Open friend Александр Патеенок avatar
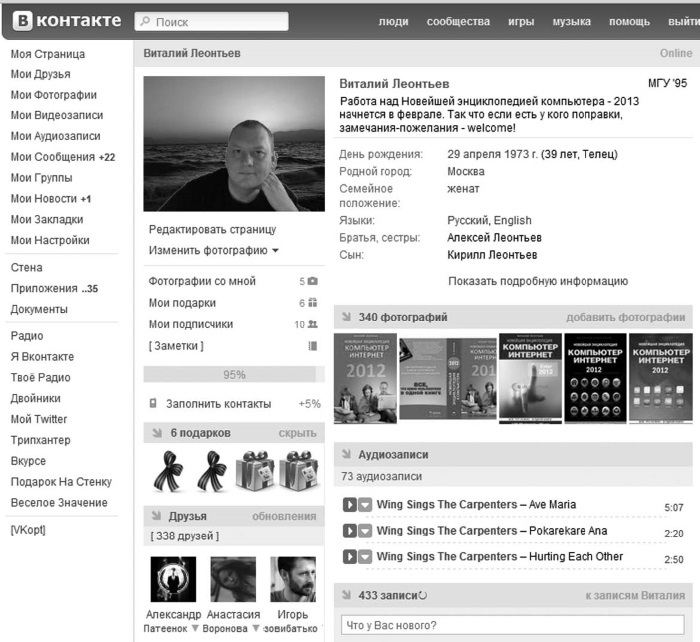The height and width of the screenshot is (642, 700). click(x=173, y=579)
